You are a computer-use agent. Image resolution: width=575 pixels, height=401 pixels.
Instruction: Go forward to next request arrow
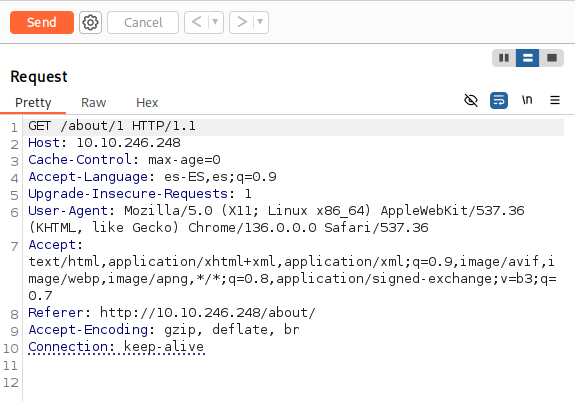[x=242, y=22]
